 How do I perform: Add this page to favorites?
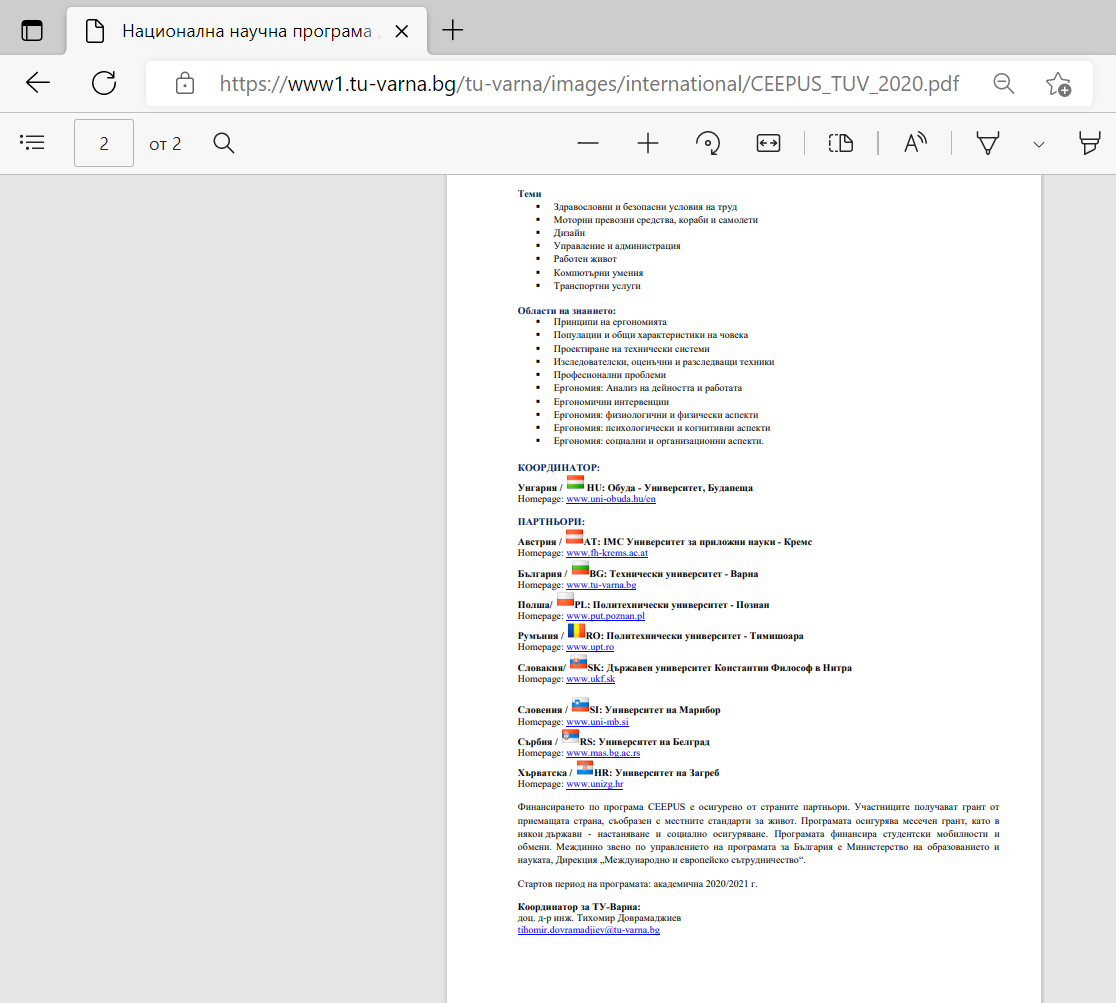[1058, 83]
